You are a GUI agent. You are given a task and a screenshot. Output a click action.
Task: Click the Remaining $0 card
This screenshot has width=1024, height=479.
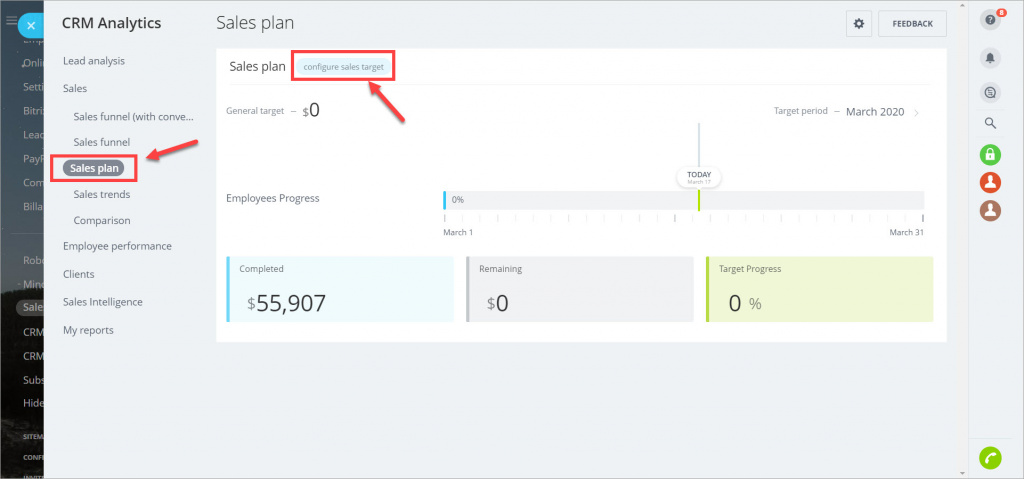pos(580,289)
